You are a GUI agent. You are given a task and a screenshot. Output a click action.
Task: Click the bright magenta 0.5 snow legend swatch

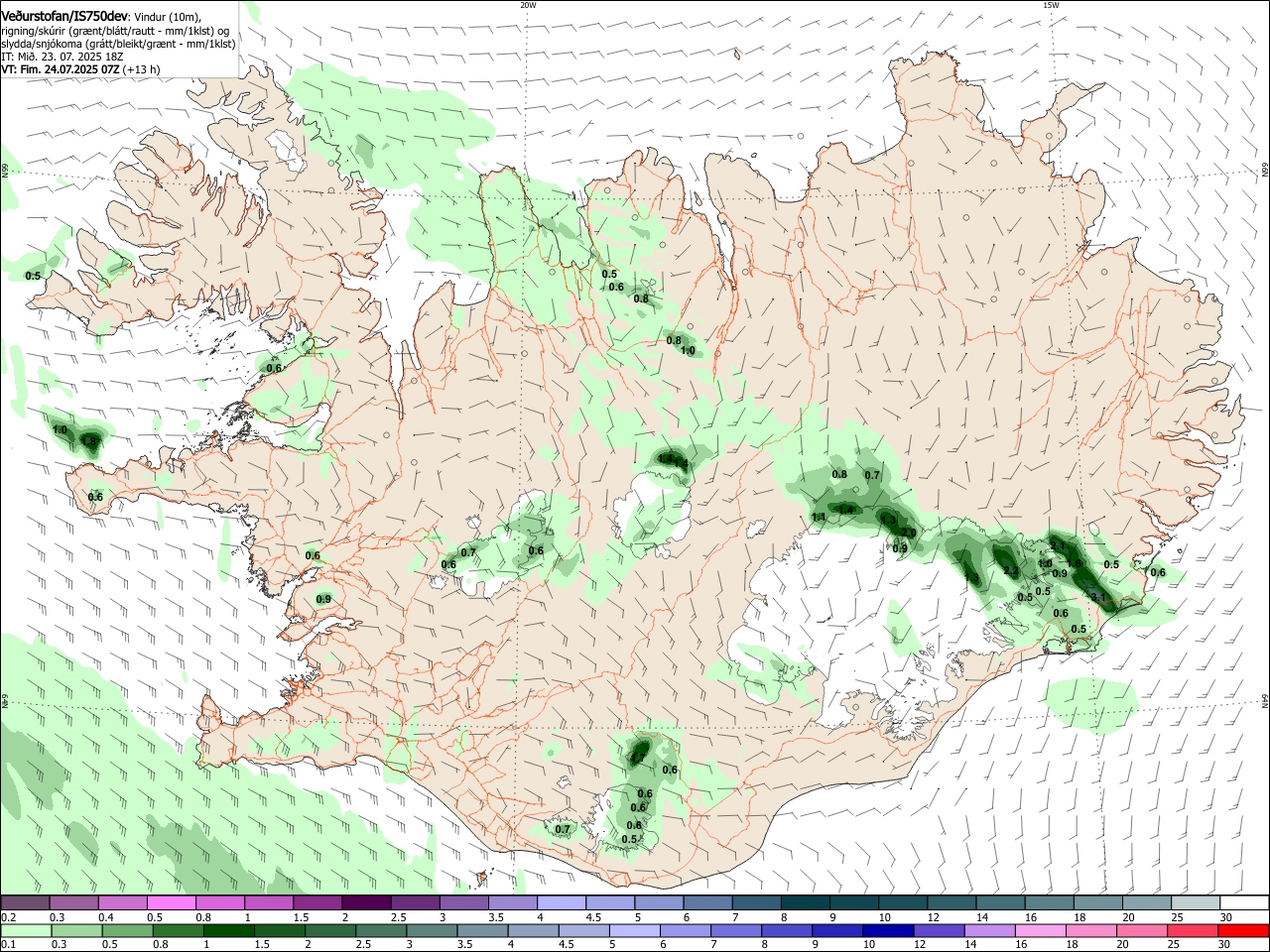(171, 903)
